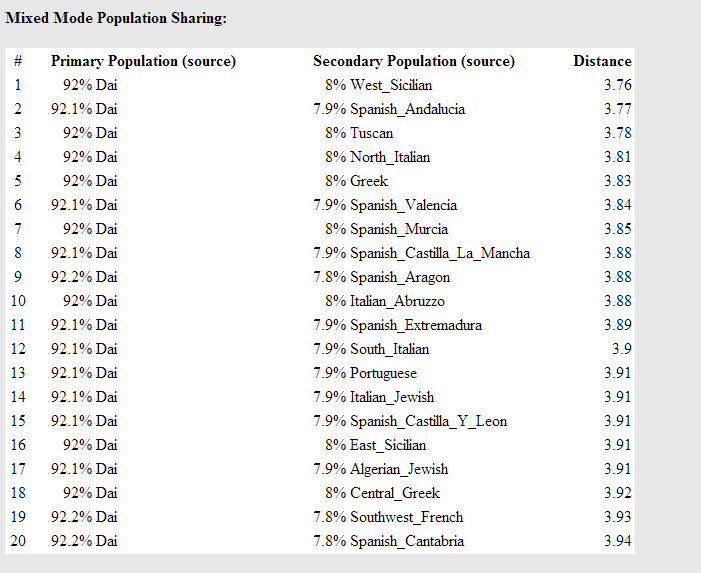Click the 'Italian_Jewish' entry
This screenshot has width=701, height=573.
(x=392, y=397)
